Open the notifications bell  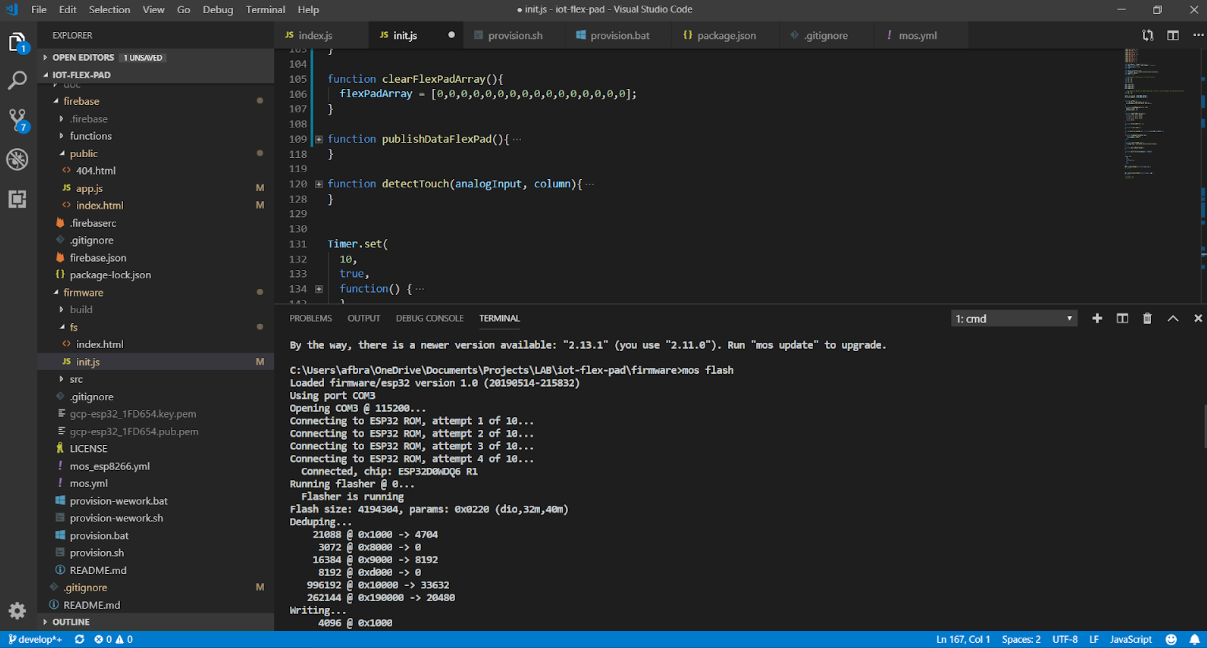tap(1194, 639)
